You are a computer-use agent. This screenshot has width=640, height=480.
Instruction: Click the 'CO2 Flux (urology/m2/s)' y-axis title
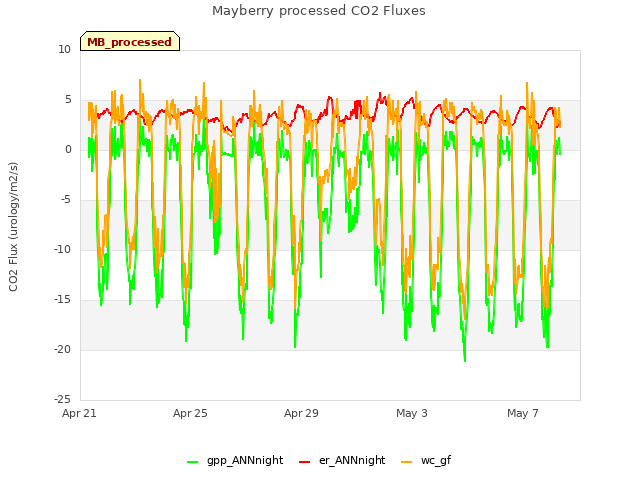tap(13, 227)
